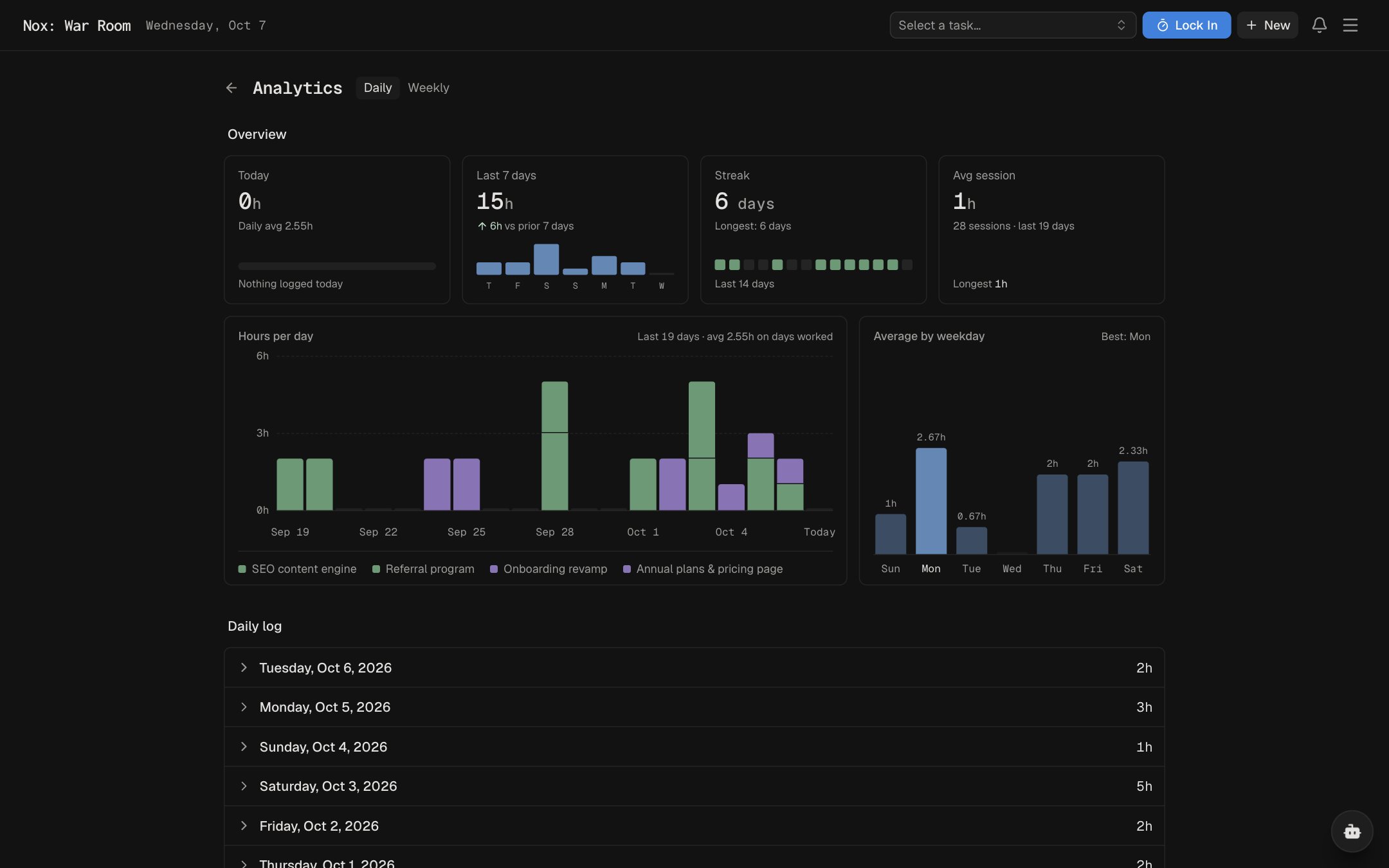Click the Longest: 6 days text
The width and height of the screenshot is (1389, 868).
[752, 226]
